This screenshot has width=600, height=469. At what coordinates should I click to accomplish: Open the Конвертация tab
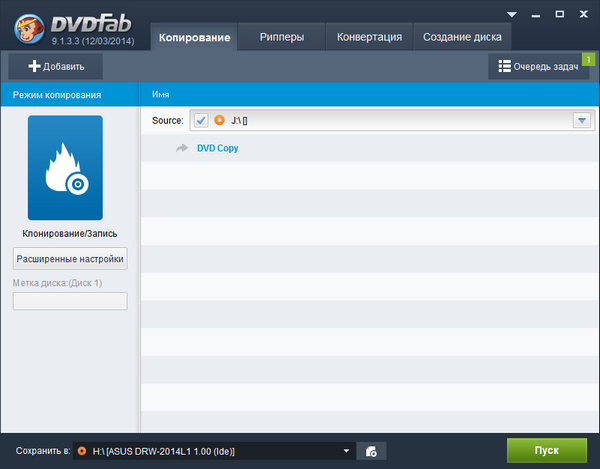pyautogui.click(x=368, y=37)
